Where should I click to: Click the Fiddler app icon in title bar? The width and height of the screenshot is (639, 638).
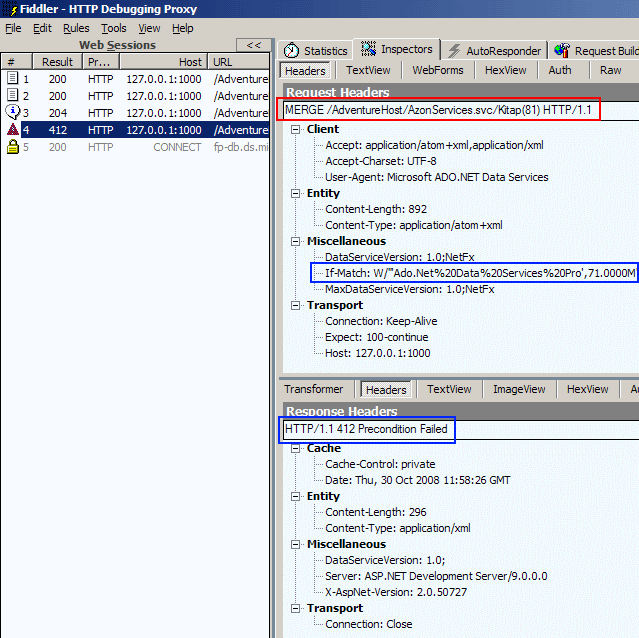tap(10, 9)
